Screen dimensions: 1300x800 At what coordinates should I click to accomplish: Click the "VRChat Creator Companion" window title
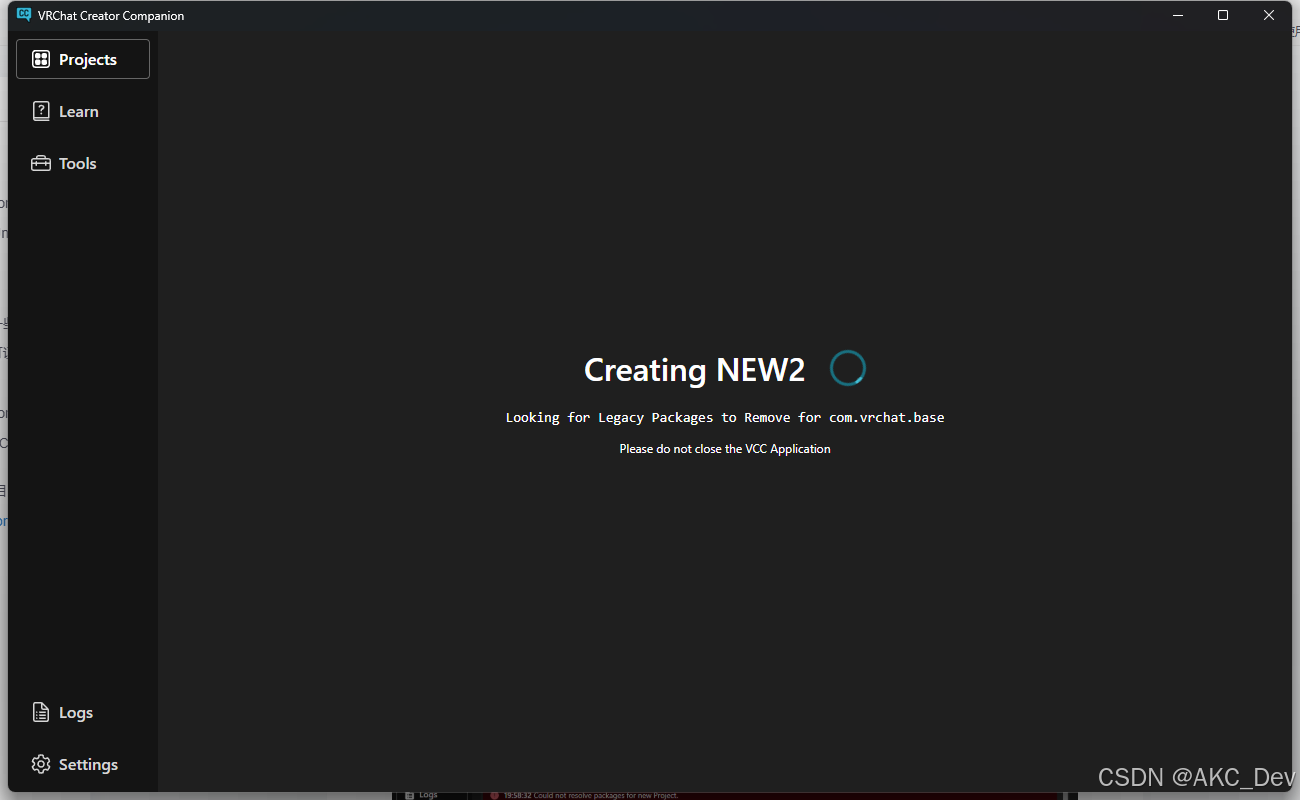111,16
